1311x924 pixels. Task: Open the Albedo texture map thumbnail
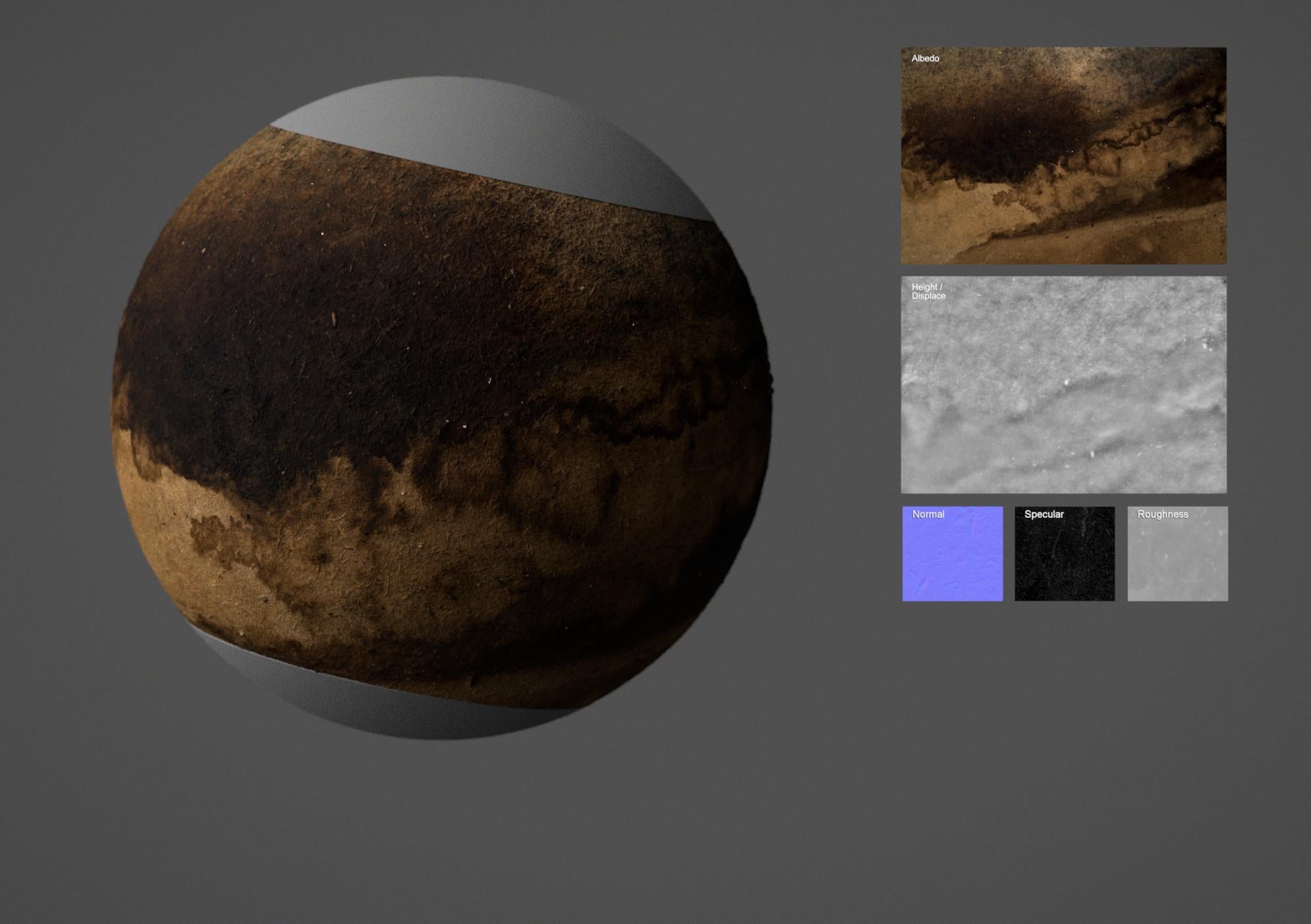1063,155
